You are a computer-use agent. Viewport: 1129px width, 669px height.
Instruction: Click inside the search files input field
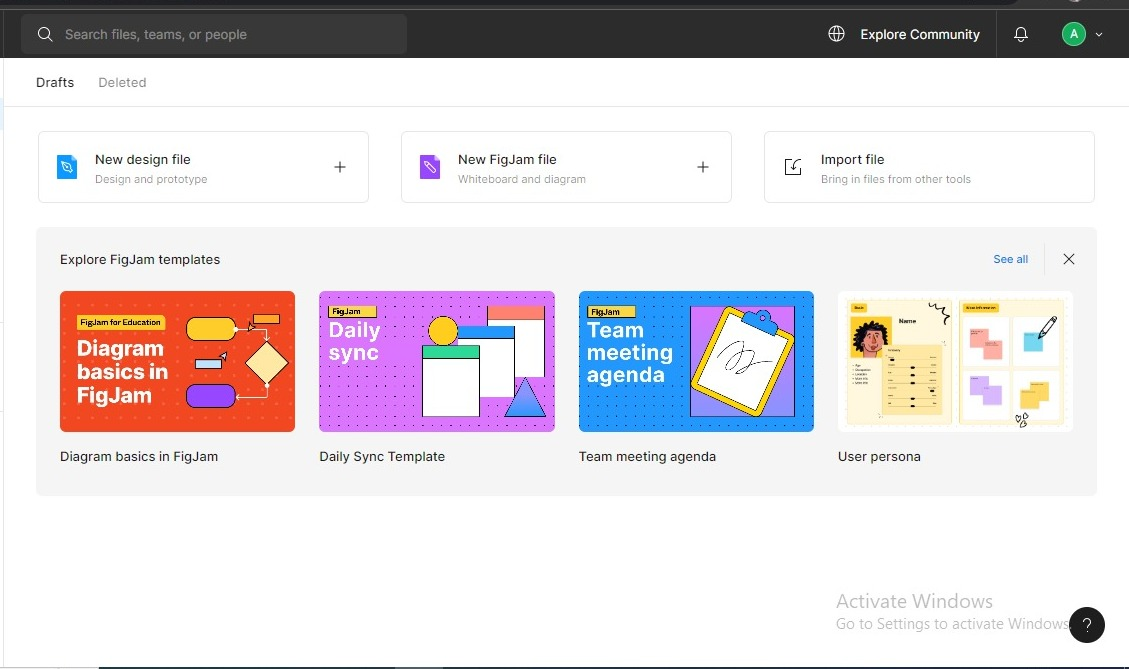pyautogui.click(x=214, y=33)
